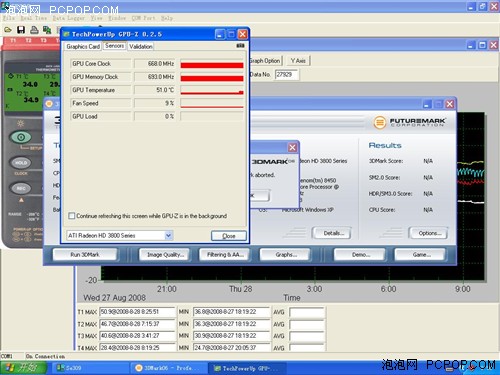Click the Graphs button
Image resolution: width=500 pixels, height=375 pixels.
(x=286, y=255)
